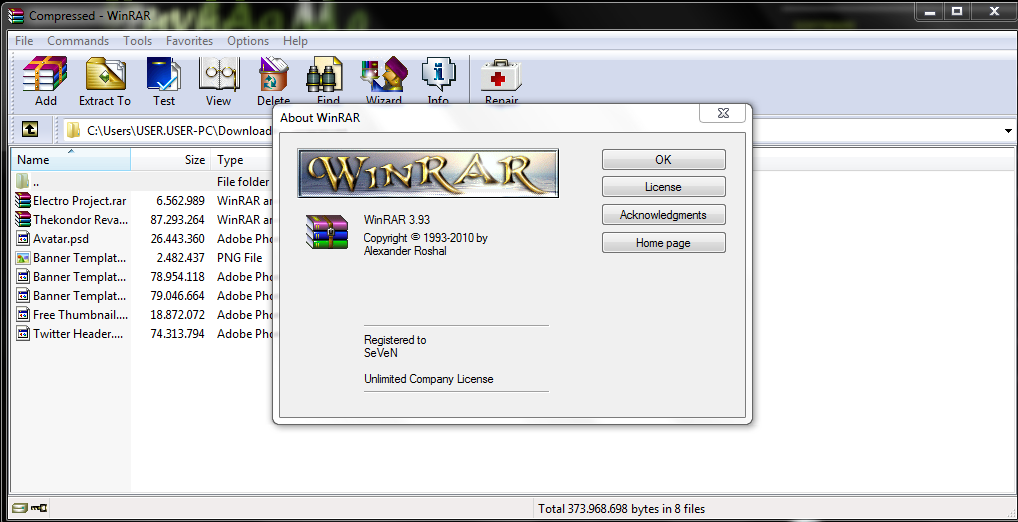Run the Test archive tool
This screenshot has height=522, width=1018.
click(164, 81)
